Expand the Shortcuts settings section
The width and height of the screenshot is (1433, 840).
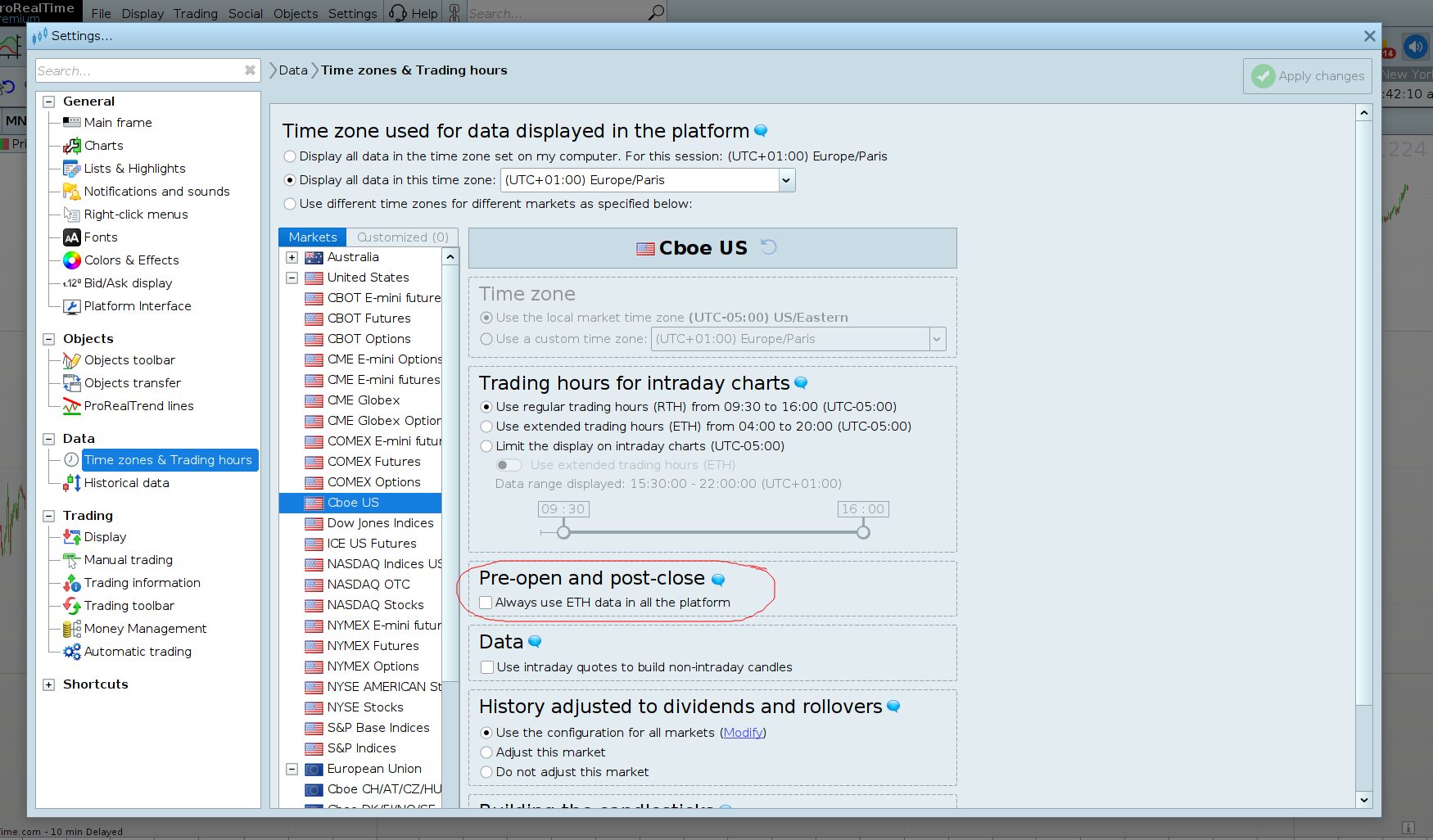48,684
